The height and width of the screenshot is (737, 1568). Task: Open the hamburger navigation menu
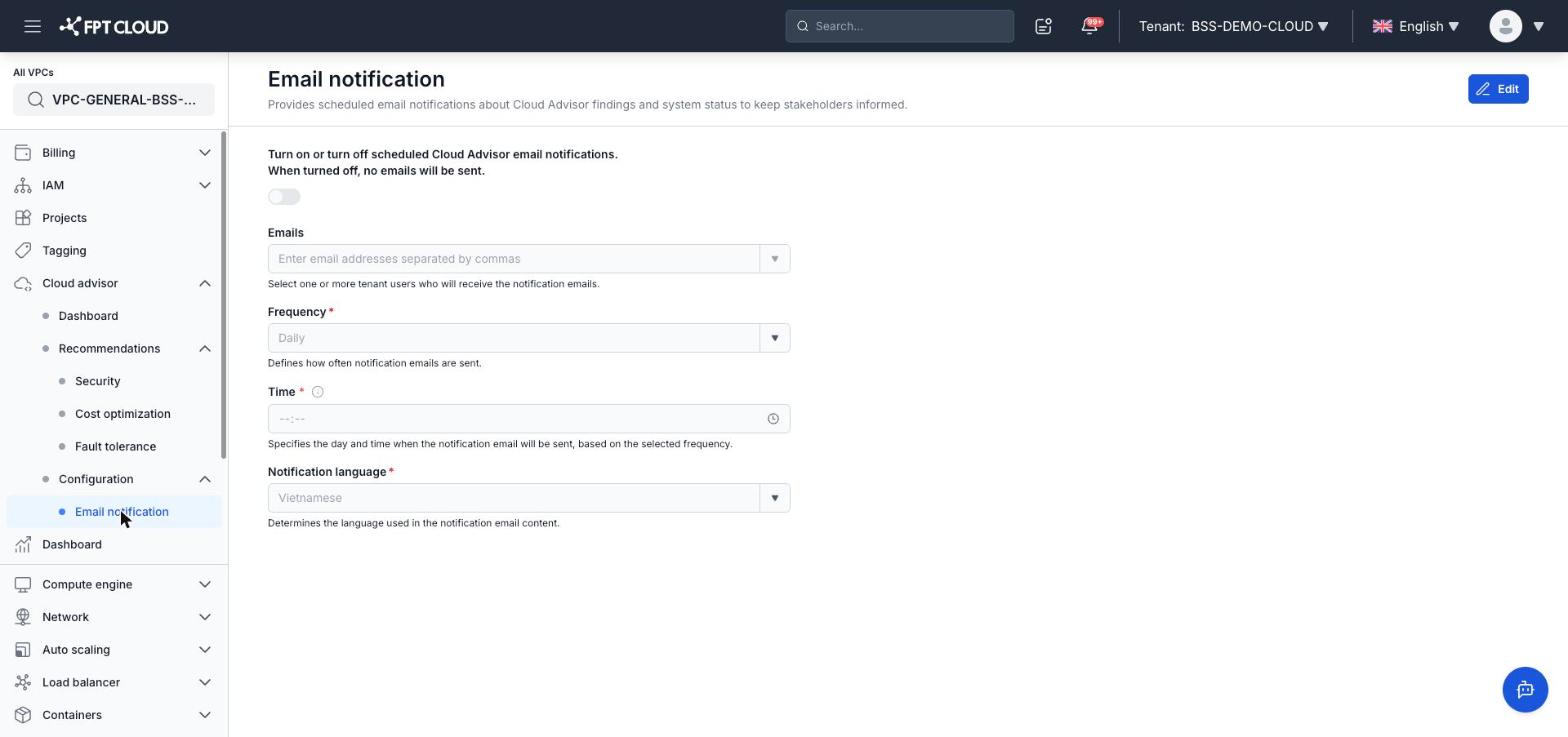pyautogui.click(x=32, y=26)
